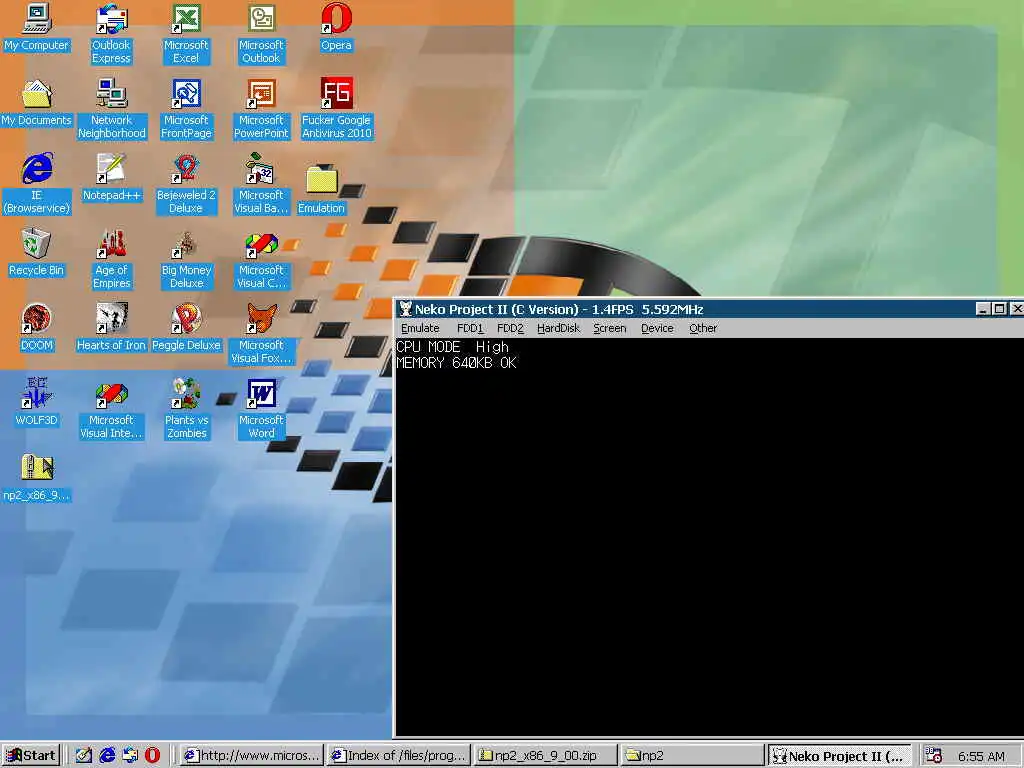The height and width of the screenshot is (768, 1024).
Task: Click the Neko Project II taskbar button
Action: click(839, 756)
